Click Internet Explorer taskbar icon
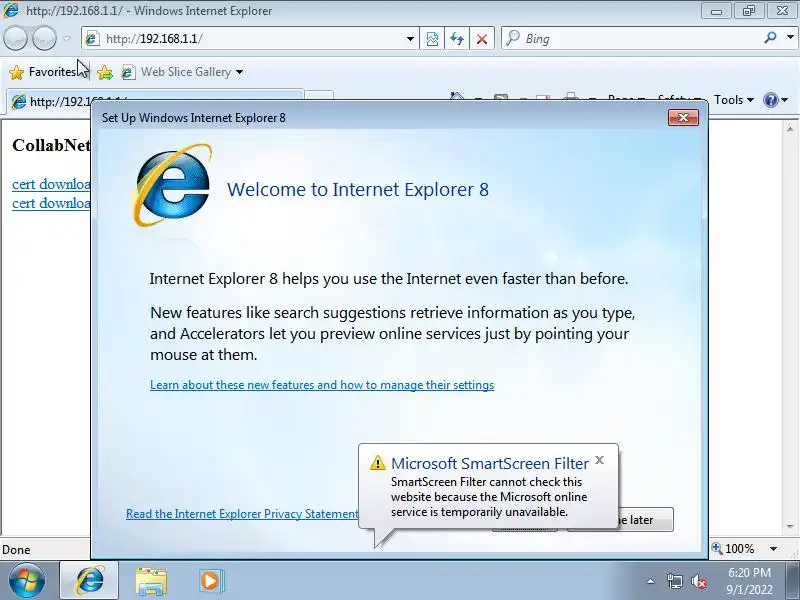The height and width of the screenshot is (600, 800). [x=89, y=581]
